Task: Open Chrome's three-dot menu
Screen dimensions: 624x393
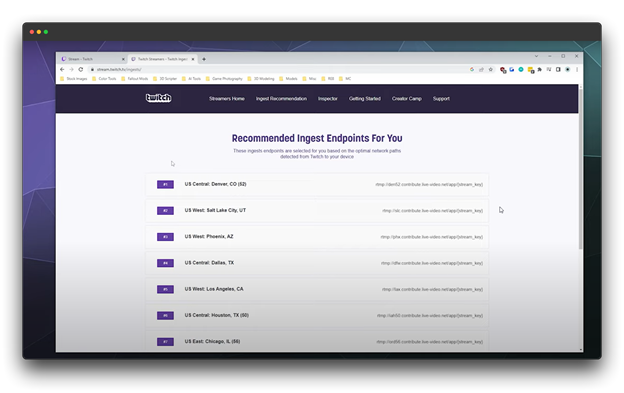Action: (577, 69)
